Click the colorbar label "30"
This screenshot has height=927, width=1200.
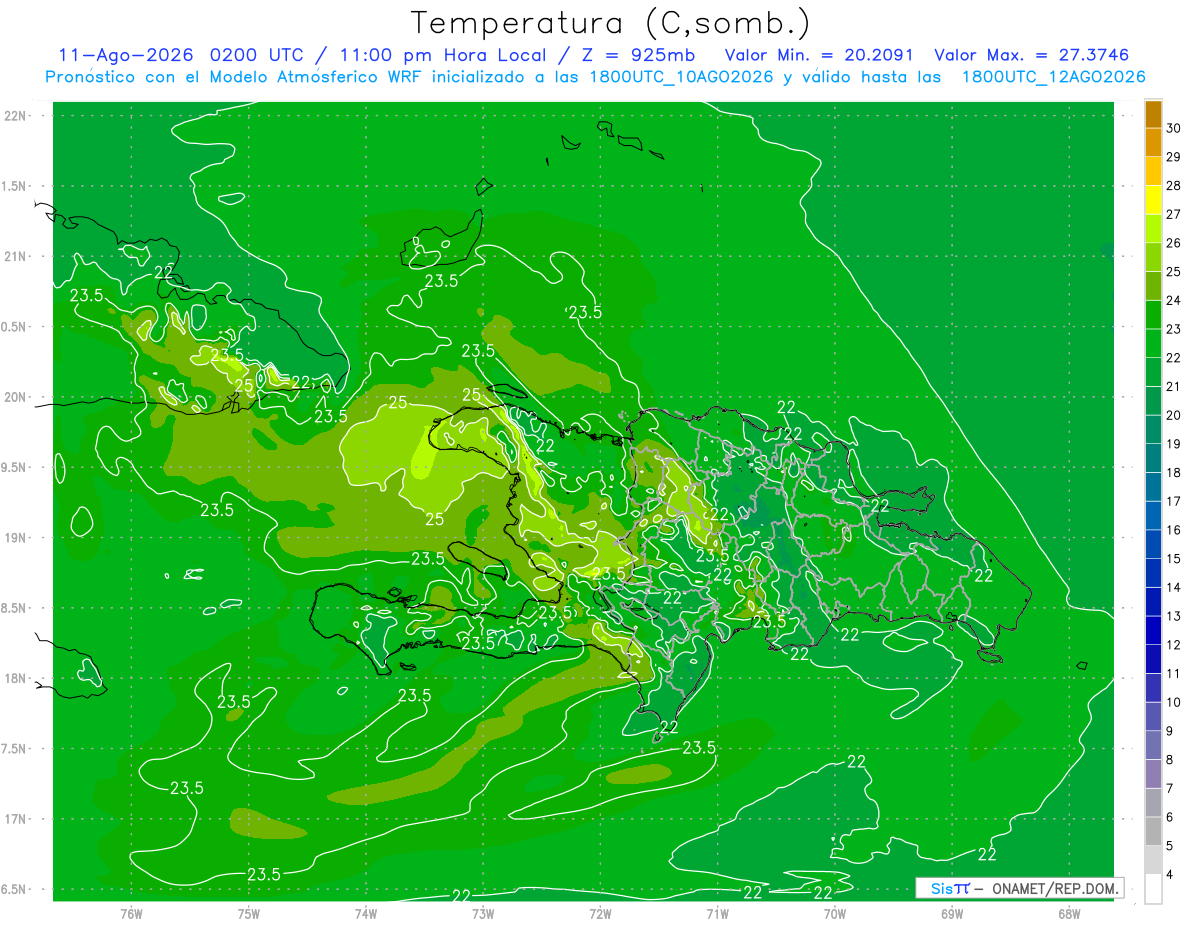pyautogui.click(x=1174, y=128)
